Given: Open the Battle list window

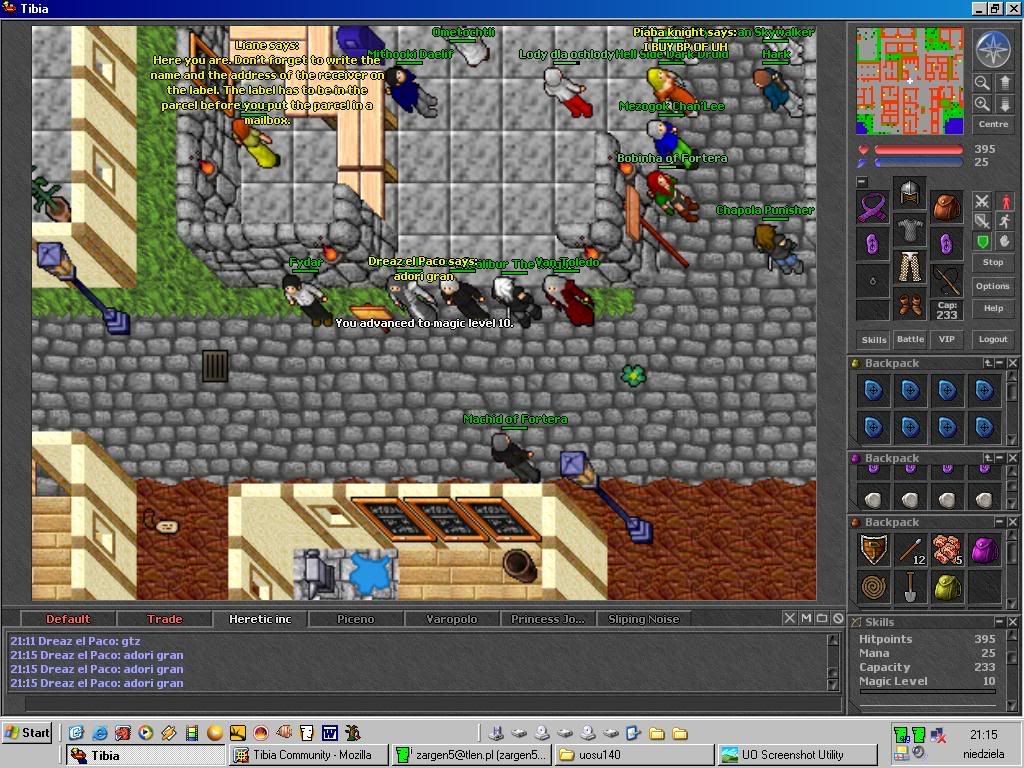Looking at the screenshot, I should [x=910, y=340].
